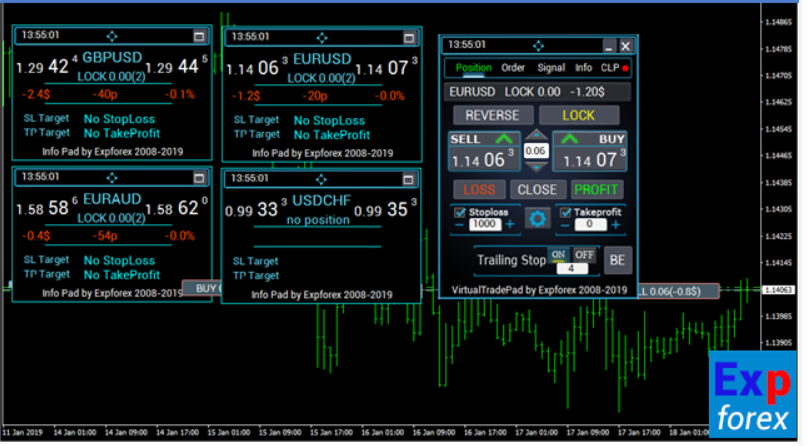
Task: Click the CLOSE positions button
Action: (x=537, y=190)
